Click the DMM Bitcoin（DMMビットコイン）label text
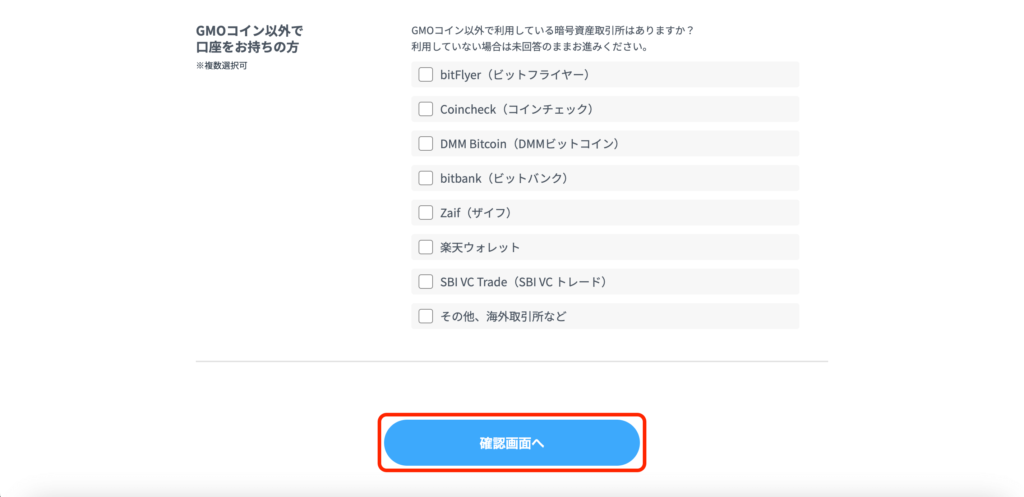1024x497 pixels. tap(530, 144)
